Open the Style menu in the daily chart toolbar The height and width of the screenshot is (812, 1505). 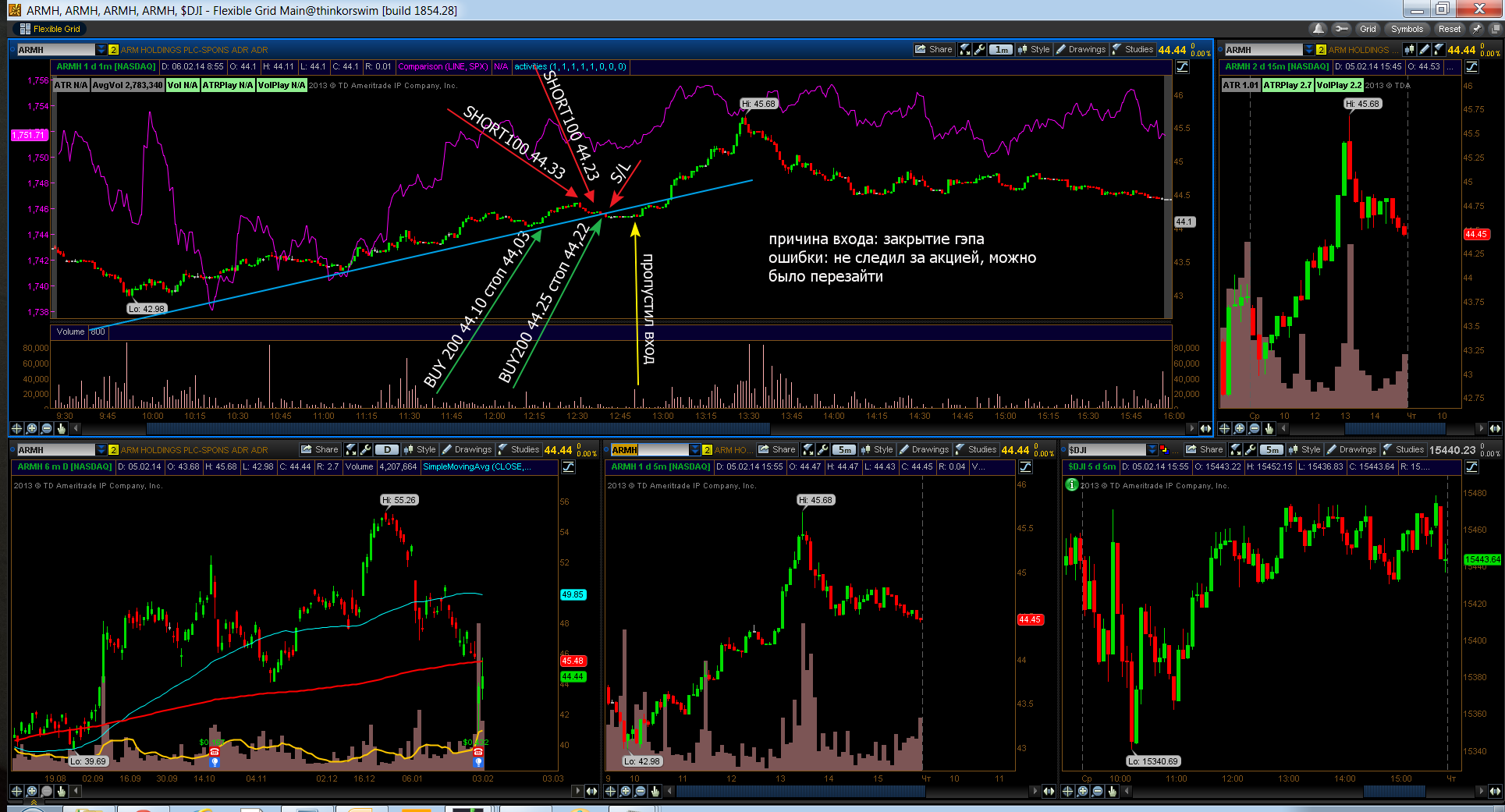click(x=420, y=449)
